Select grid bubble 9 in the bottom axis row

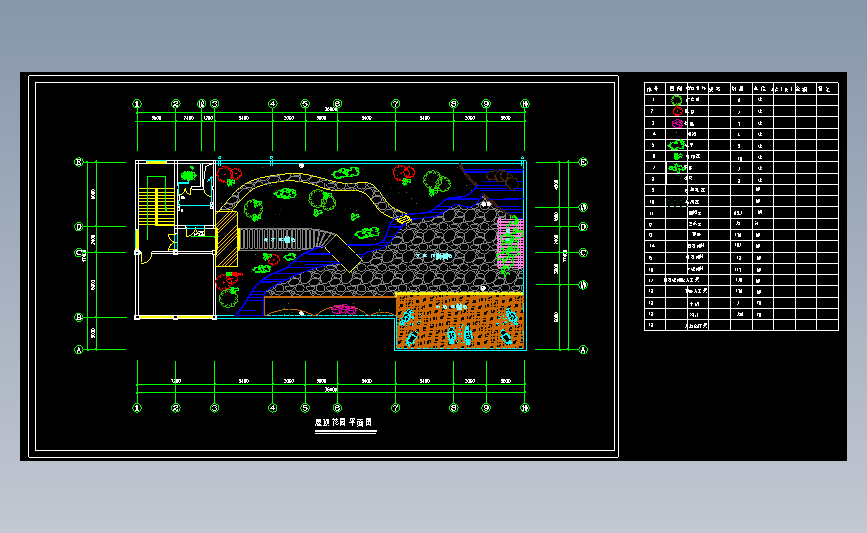point(486,408)
